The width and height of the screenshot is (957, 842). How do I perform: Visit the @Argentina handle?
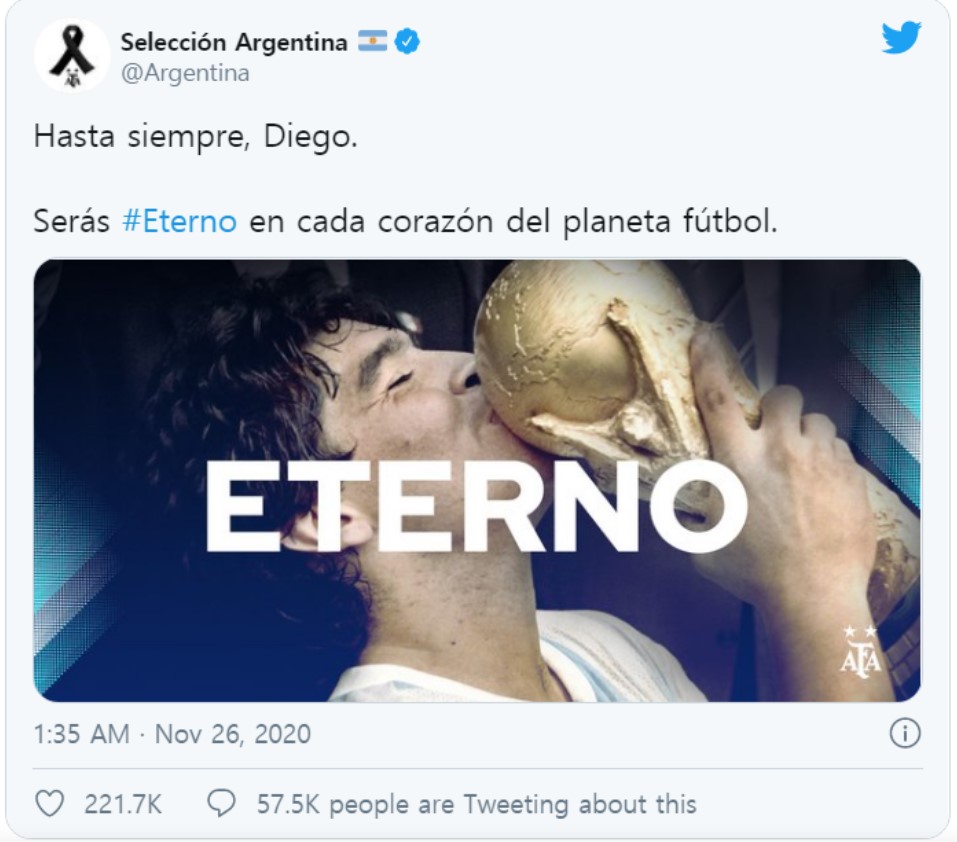[186, 73]
